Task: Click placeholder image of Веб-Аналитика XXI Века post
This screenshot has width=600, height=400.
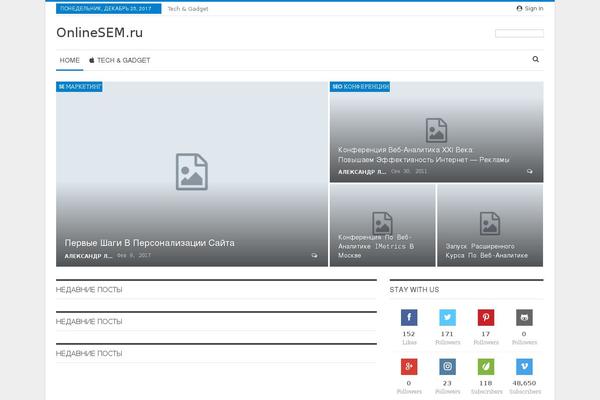Action: click(x=436, y=130)
